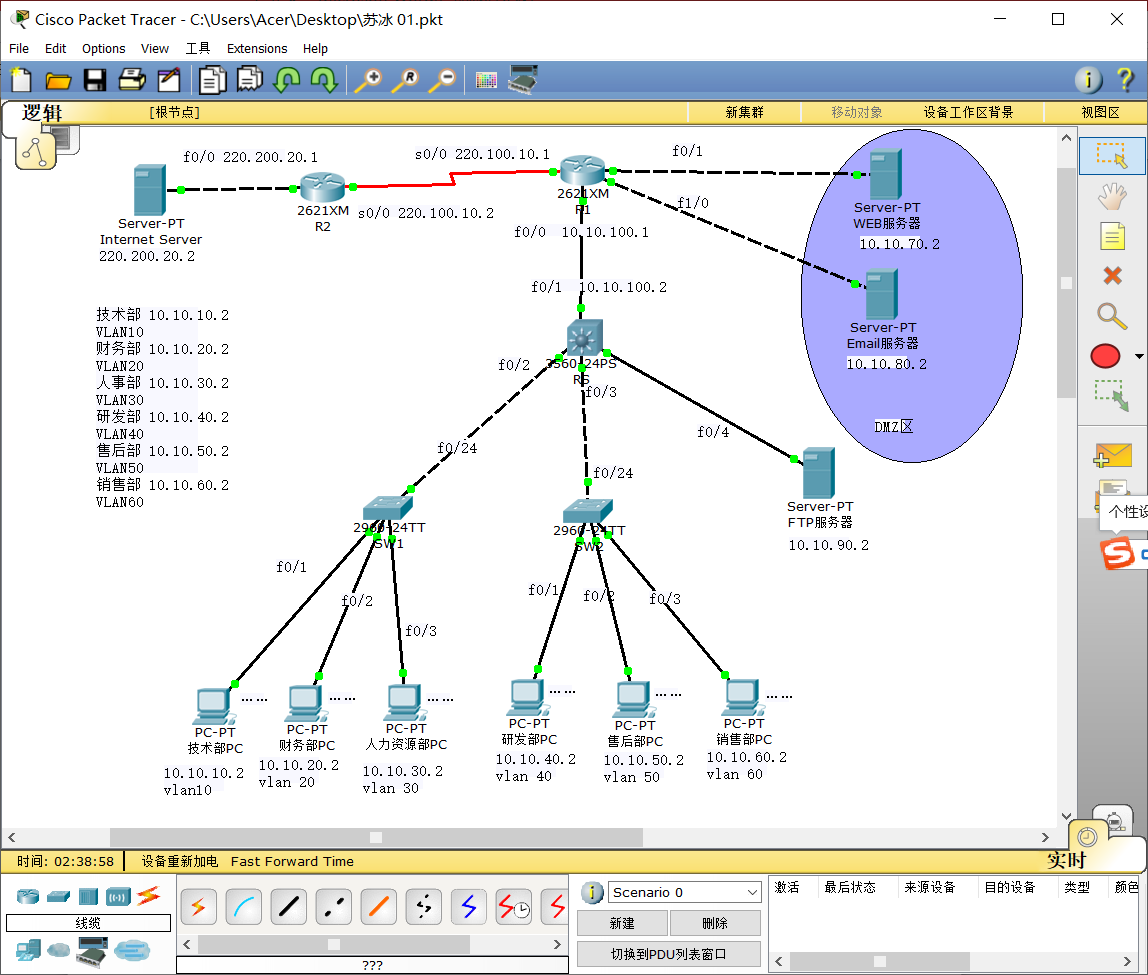Open the File menu

(19, 48)
